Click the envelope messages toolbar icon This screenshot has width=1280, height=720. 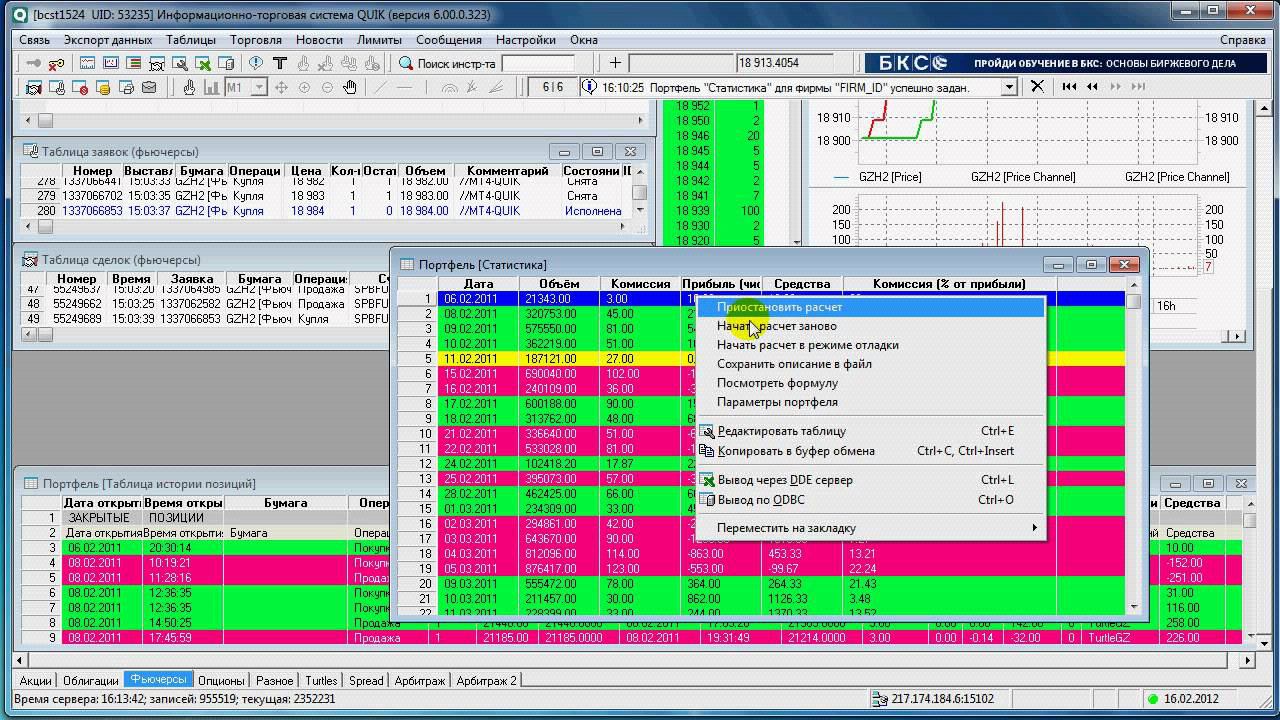tap(149, 87)
